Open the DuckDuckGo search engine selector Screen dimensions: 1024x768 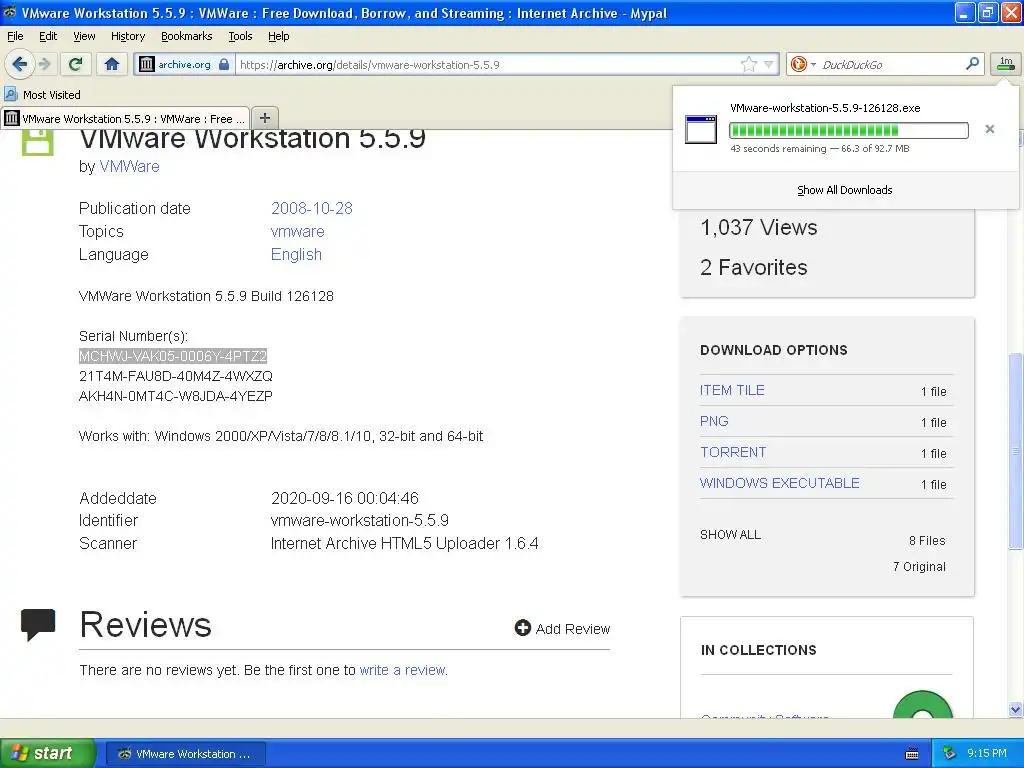(803, 64)
